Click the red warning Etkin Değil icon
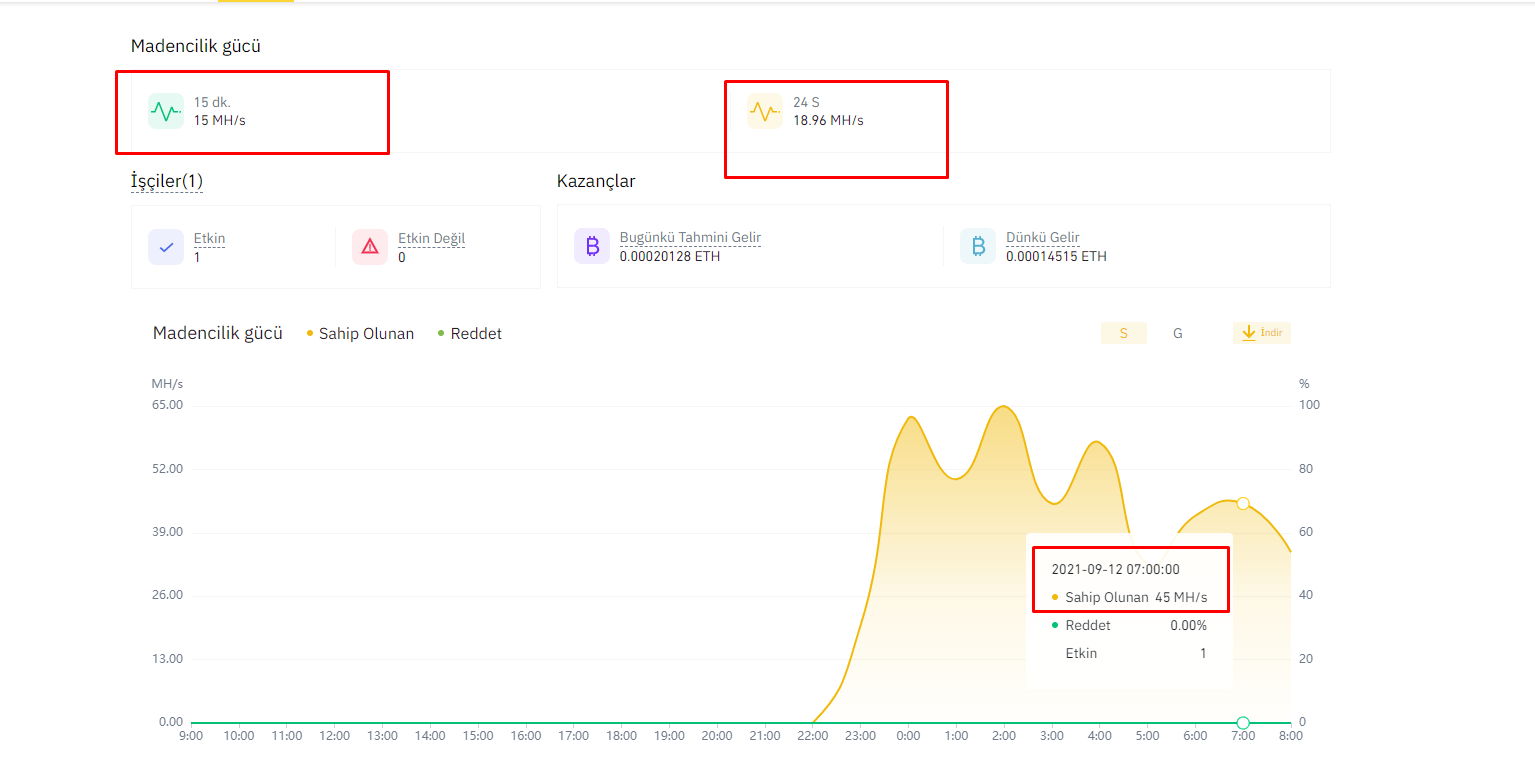This screenshot has width=1535, height=770. coord(370,247)
